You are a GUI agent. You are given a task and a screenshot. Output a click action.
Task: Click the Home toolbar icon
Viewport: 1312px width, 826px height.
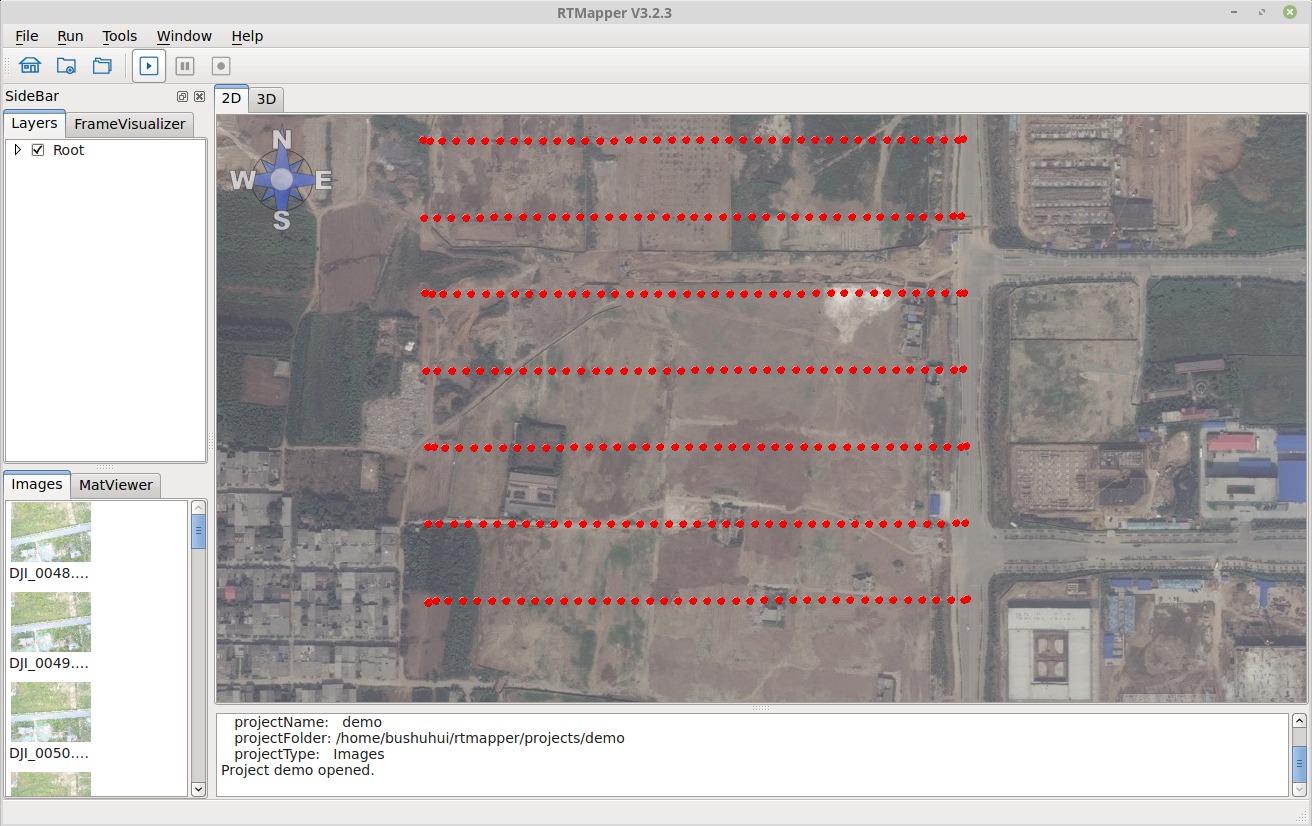pos(30,66)
